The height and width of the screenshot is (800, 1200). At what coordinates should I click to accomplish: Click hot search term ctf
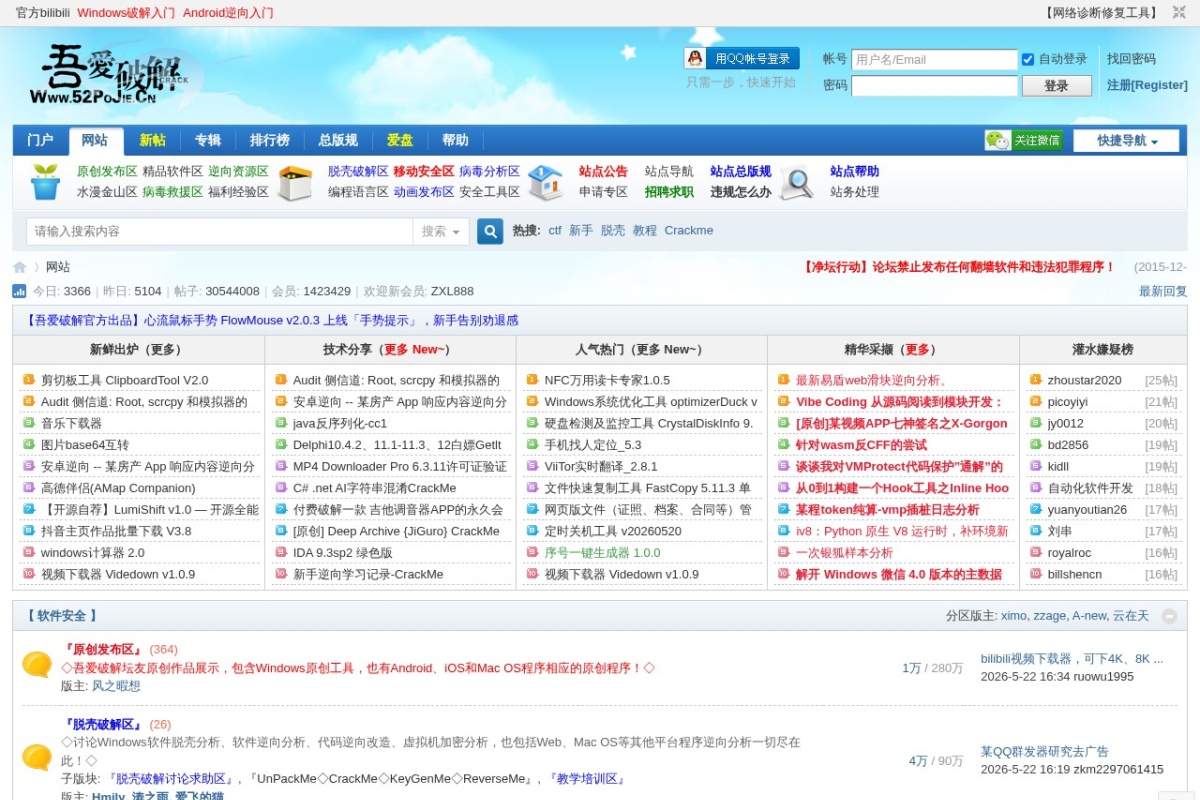tap(555, 230)
